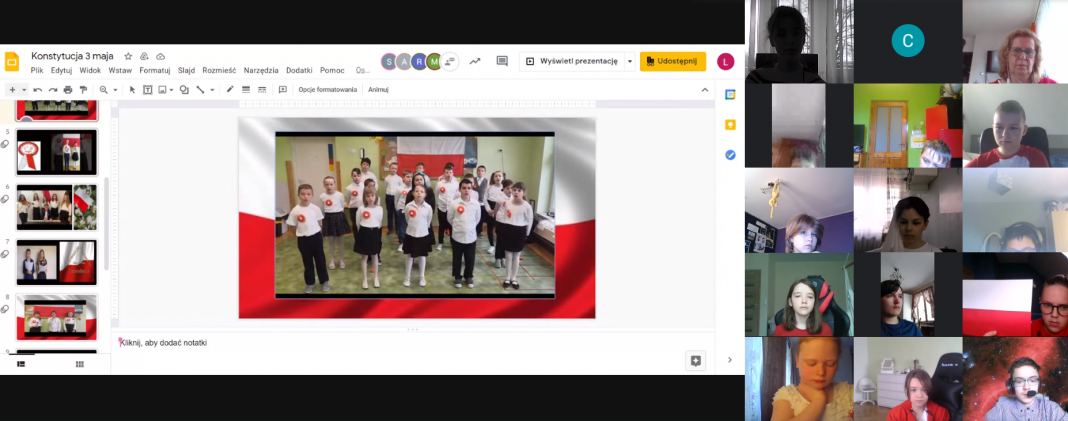Click the undo arrow in toolbar

pyautogui.click(x=38, y=90)
